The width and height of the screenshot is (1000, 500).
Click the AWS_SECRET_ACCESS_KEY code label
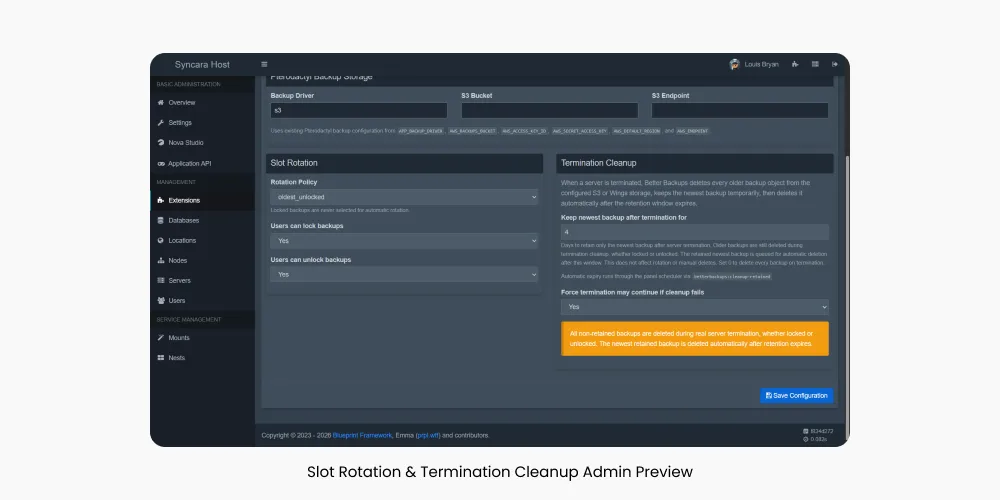click(580, 131)
